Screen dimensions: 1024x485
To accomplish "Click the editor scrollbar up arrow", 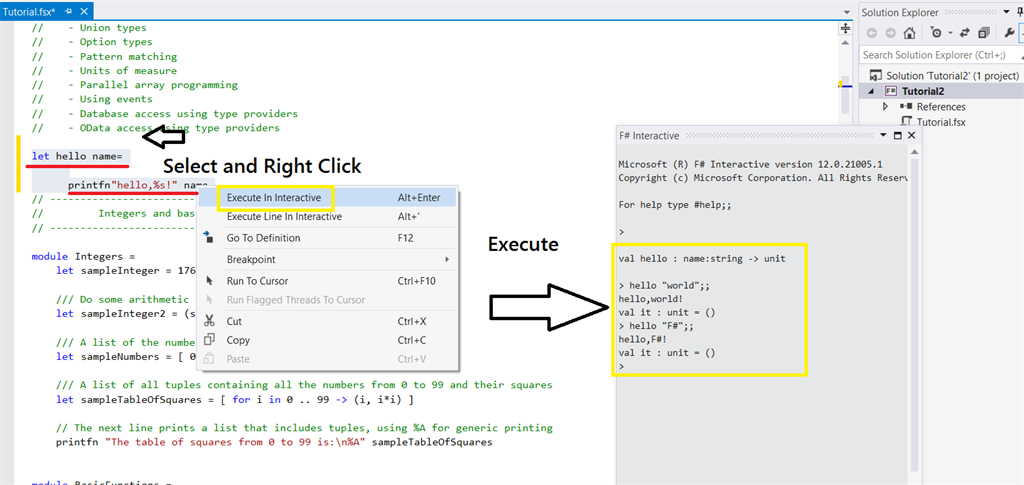I will (x=846, y=44).
